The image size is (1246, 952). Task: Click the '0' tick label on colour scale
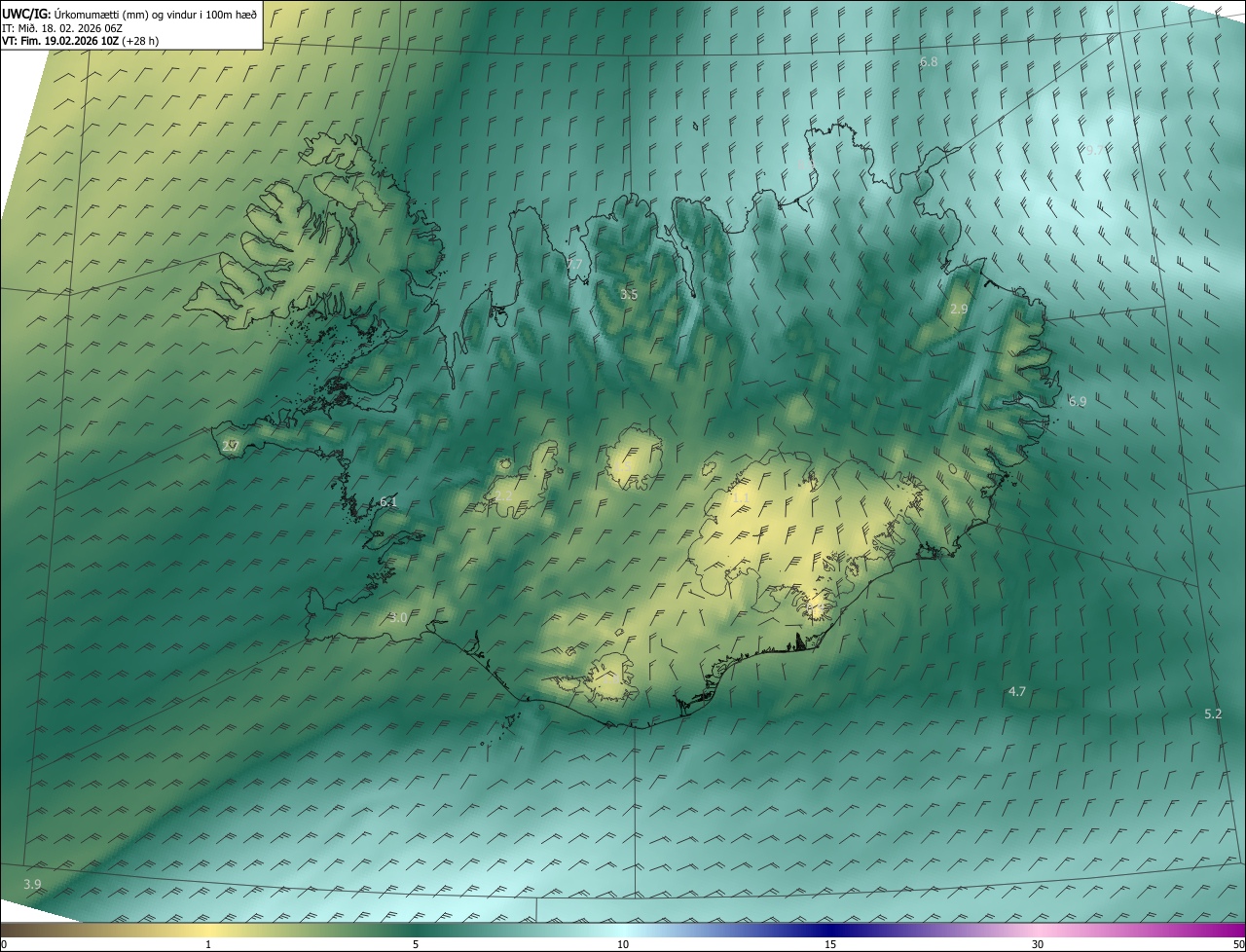[4, 944]
